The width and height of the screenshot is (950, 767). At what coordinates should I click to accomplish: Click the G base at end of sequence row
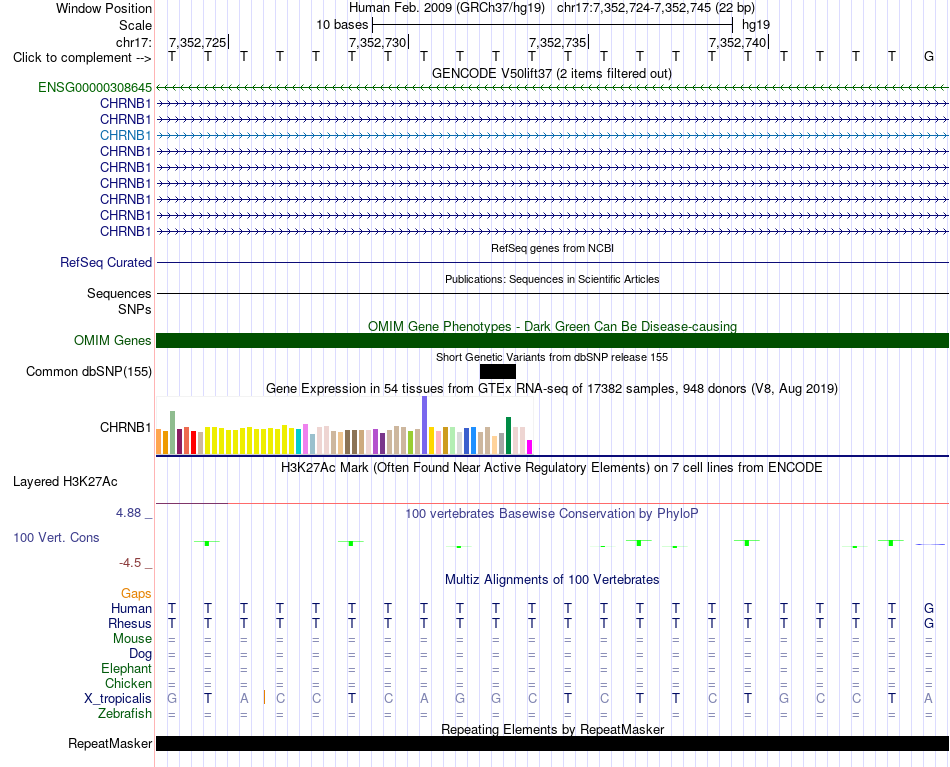(x=928, y=57)
